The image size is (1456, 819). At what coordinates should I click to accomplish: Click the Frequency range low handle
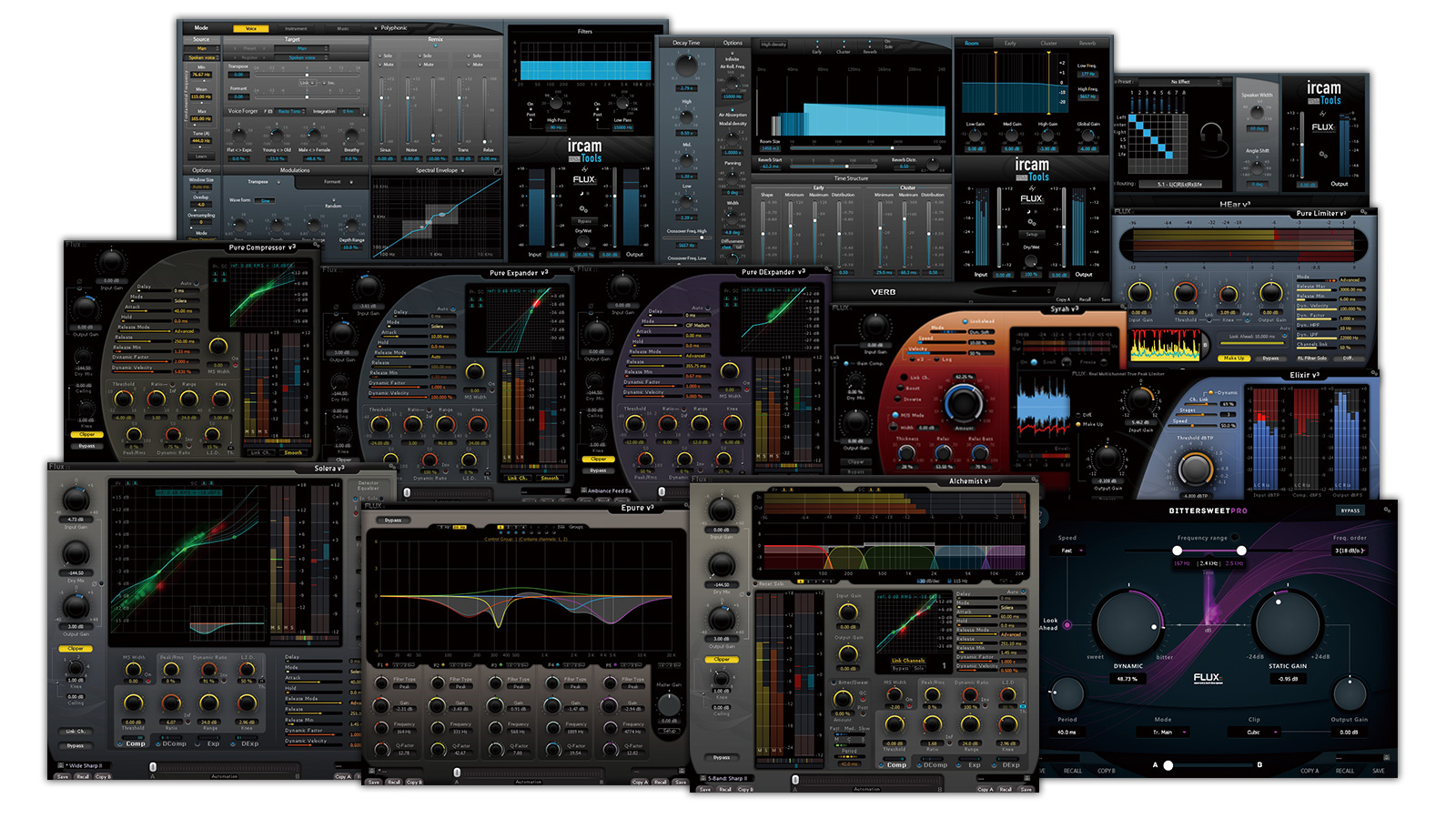1178,551
